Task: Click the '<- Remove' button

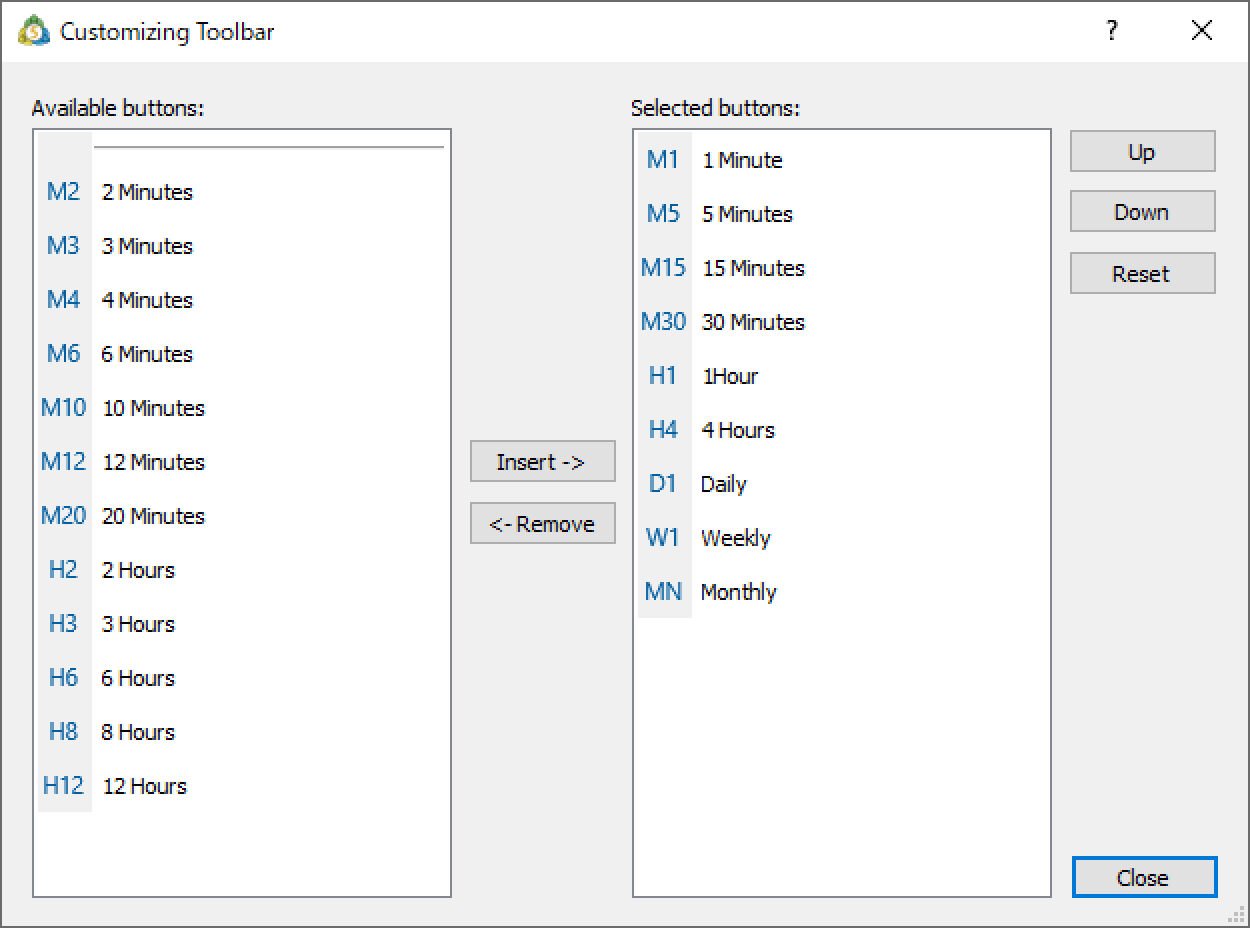Action: tap(543, 524)
